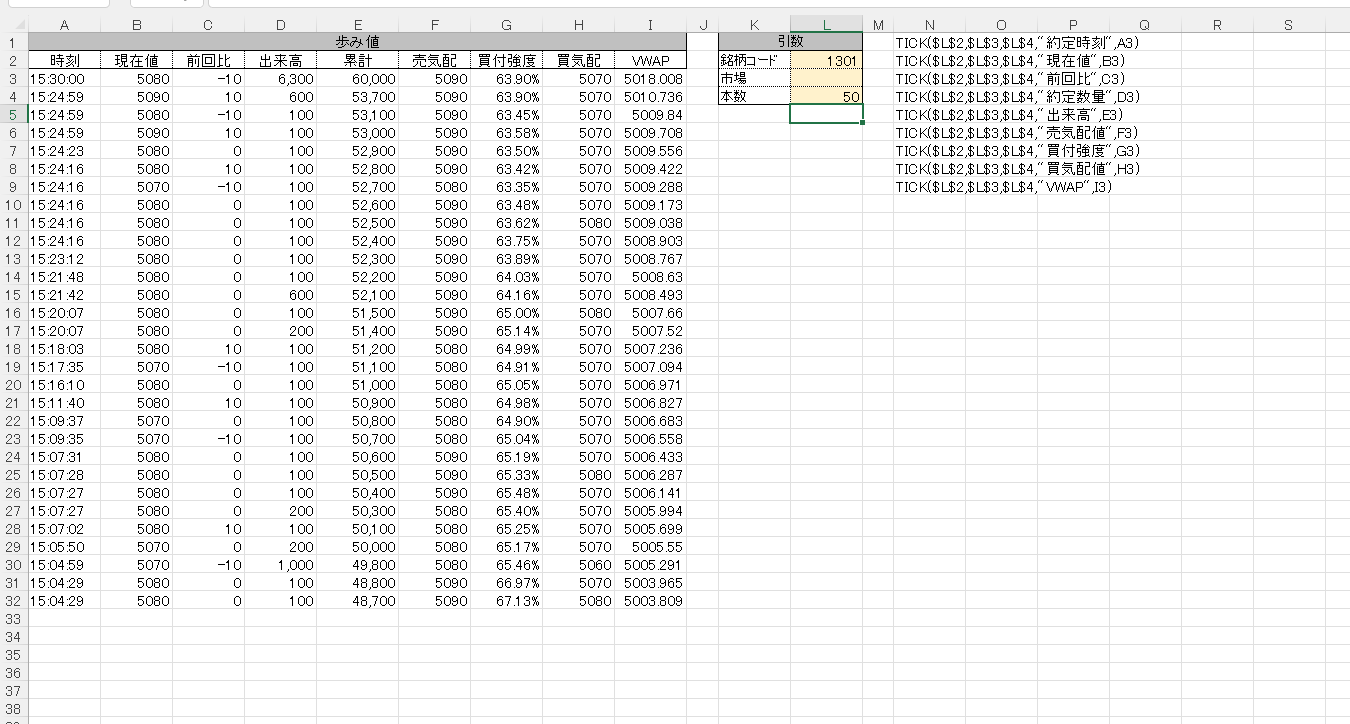This screenshot has width=1350, height=724.
Task: Click column A header
Action: click(x=64, y=24)
